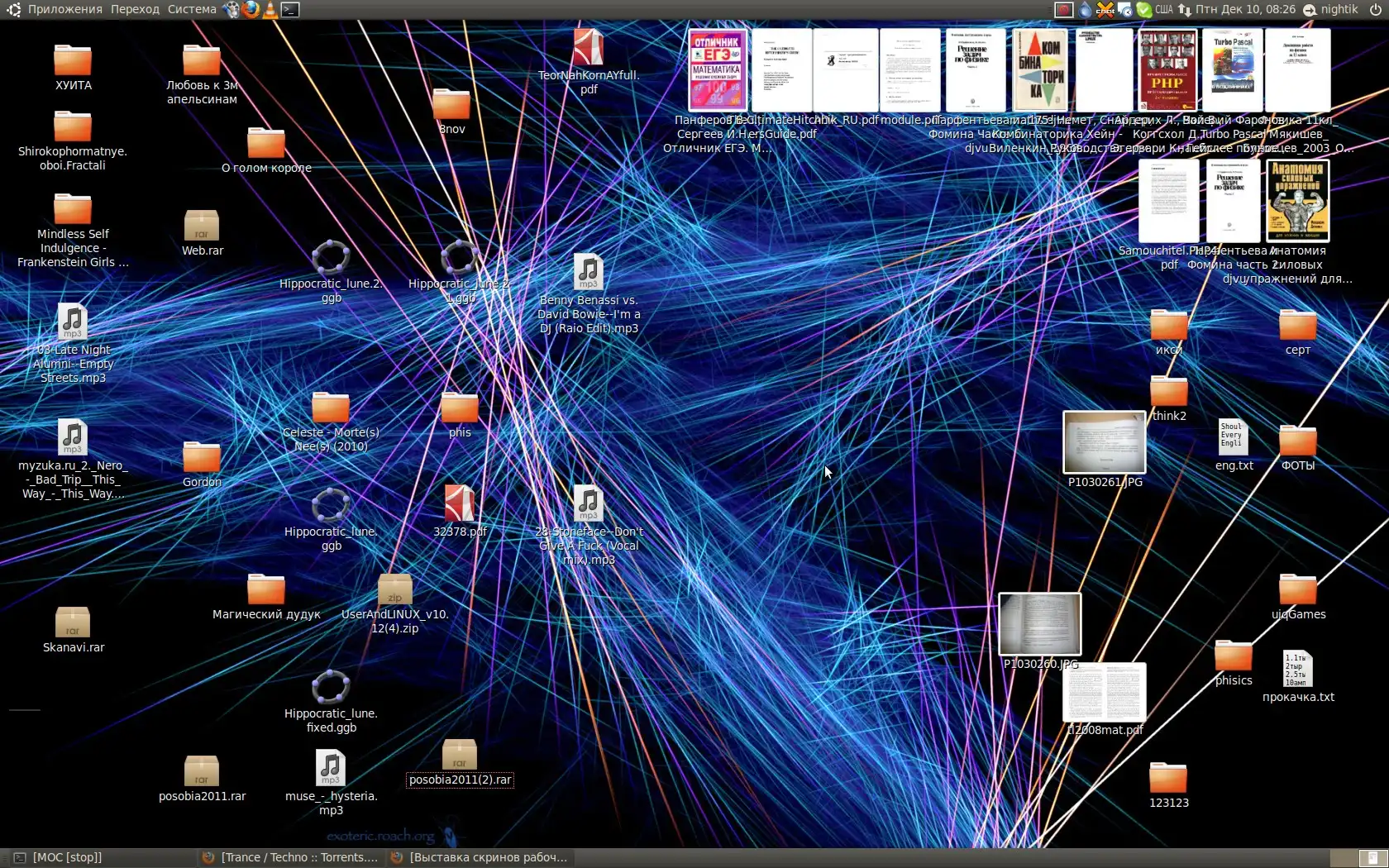Image resolution: width=1389 pixels, height=868 pixels.
Task: Open the network connections indicator
Action: [x=1185, y=10]
